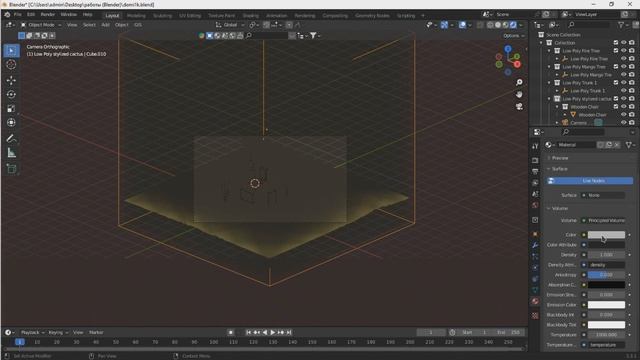Jump to the timeline end frame
Image resolution: width=640 pixels, height=360 pixels.
pos(289,333)
